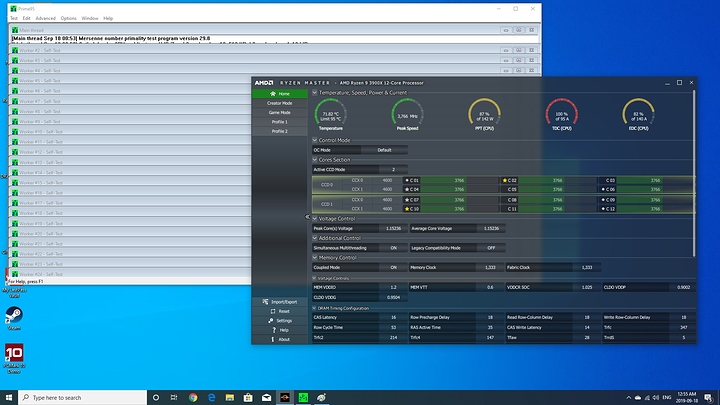Click the Memory Clock value 1,333
This screenshot has height=405, width=720.
pyautogui.click(x=490, y=267)
